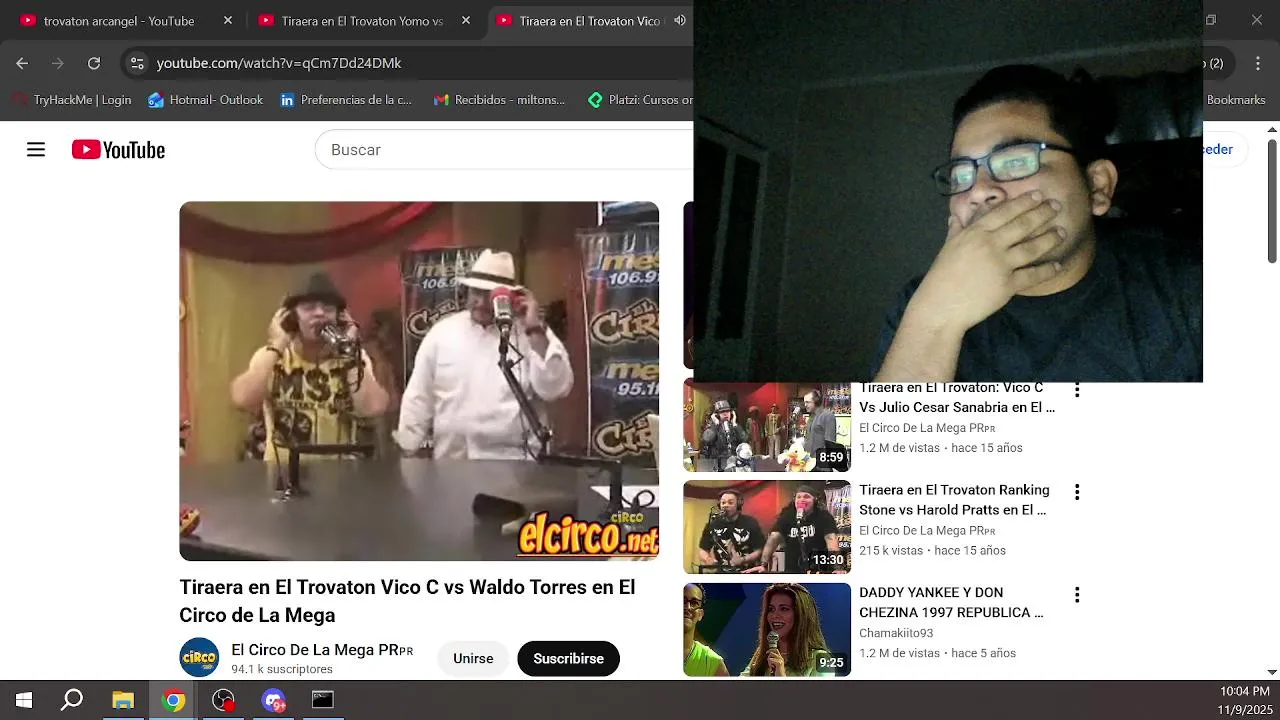Open El Circo De La Mega channel avatar
The height and width of the screenshot is (720, 1280).
pyautogui.click(x=199, y=658)
